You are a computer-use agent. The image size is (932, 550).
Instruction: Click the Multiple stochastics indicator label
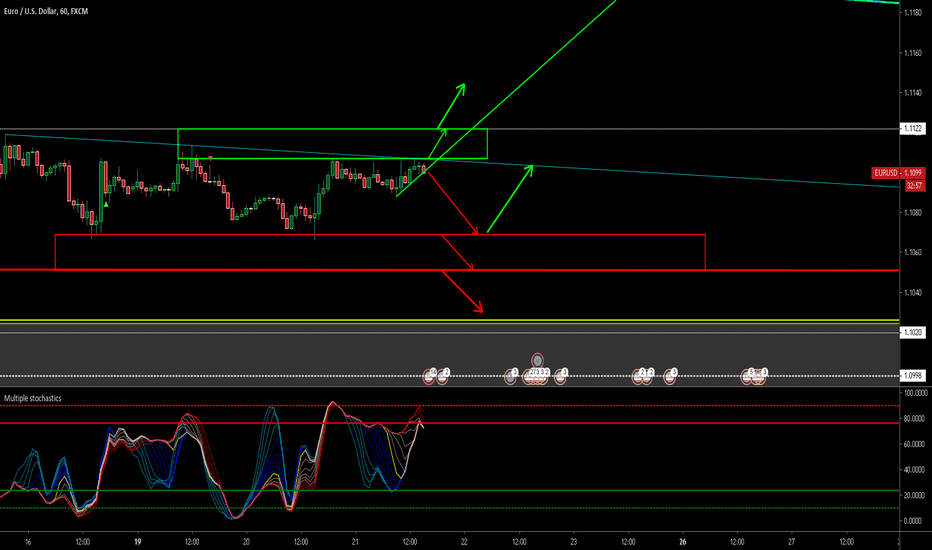pos(33,398)
